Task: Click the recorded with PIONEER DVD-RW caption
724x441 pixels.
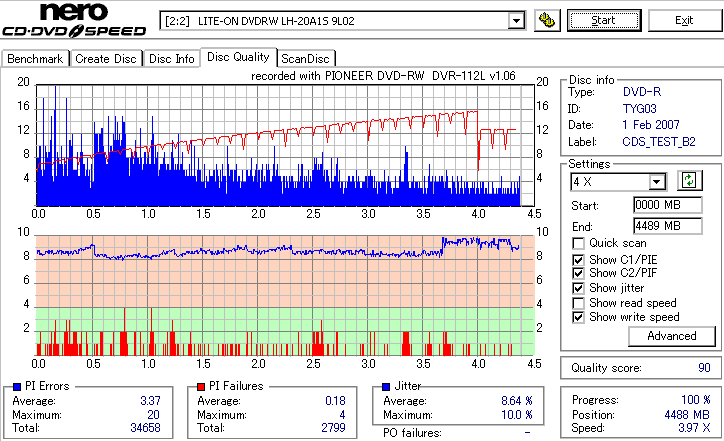Action: click(383, 76)
